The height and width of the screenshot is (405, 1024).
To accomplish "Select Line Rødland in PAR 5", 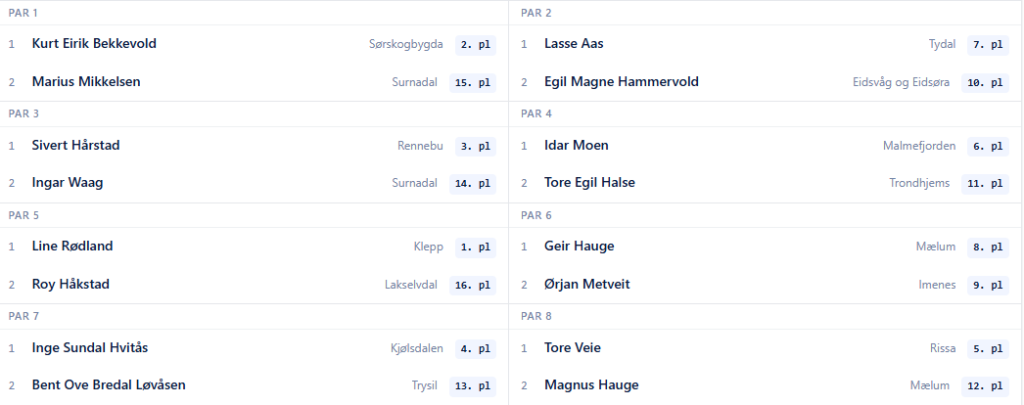I will [72, 246].
